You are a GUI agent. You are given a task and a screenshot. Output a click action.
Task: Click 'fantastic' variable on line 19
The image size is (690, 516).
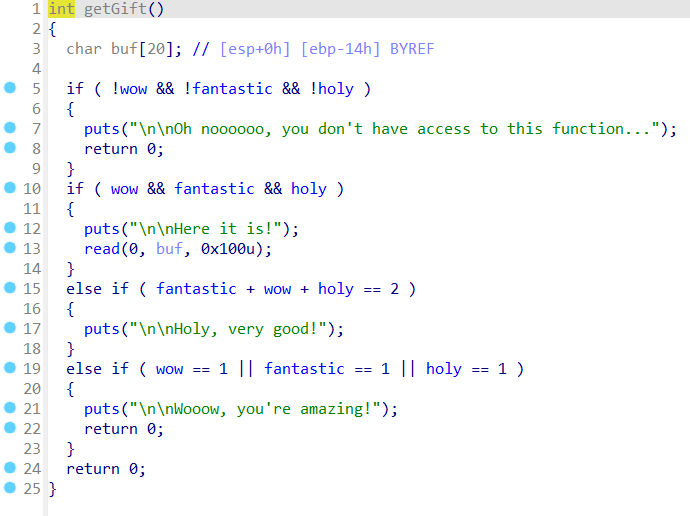pos(304,369)
